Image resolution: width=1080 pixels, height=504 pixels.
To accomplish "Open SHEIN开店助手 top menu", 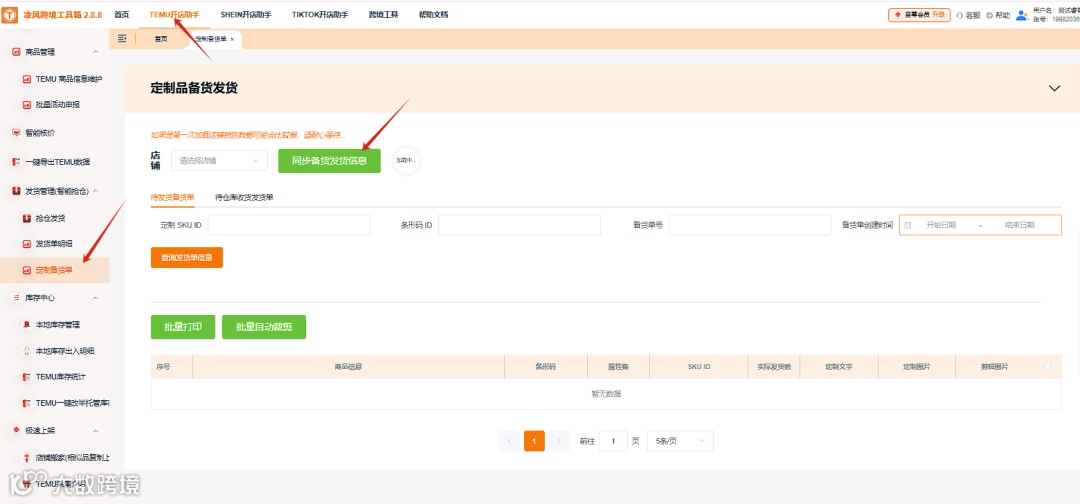I will click(x=248, y=14).
